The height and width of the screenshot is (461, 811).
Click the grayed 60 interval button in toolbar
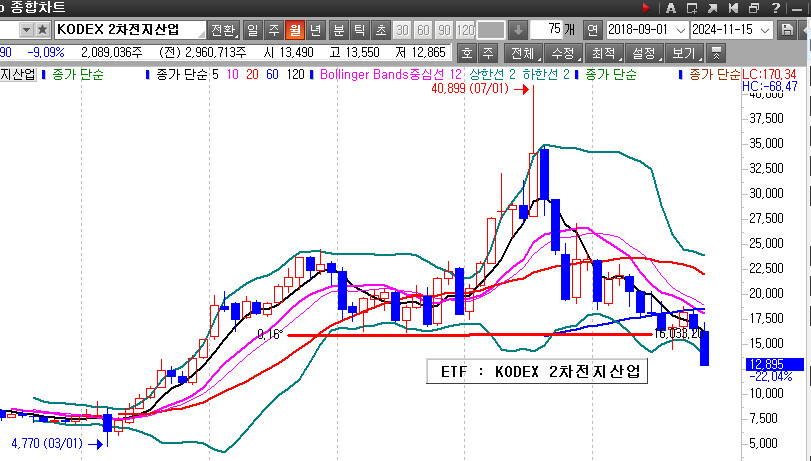coord(423,29)
